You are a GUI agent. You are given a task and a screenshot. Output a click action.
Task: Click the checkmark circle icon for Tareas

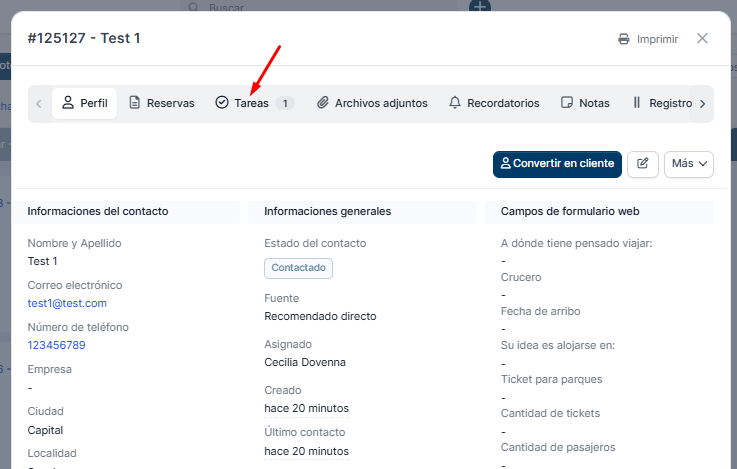point(222,103)
